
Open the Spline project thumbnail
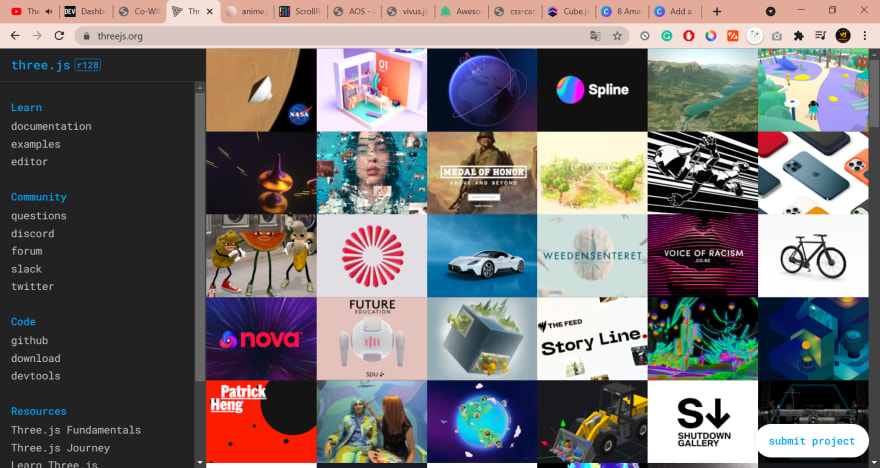tap(592, 90)
